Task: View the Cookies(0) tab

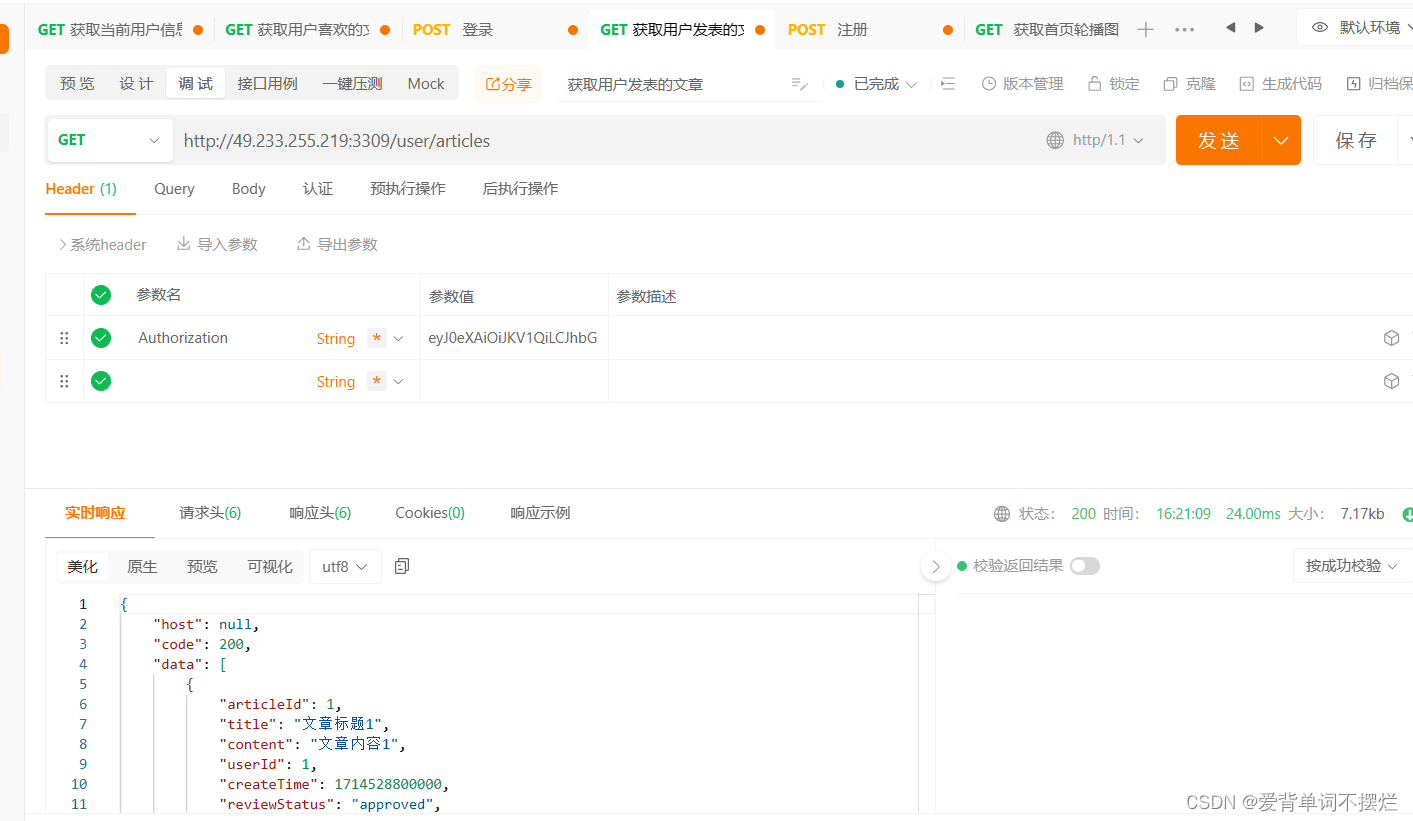Action: point(430,513)
